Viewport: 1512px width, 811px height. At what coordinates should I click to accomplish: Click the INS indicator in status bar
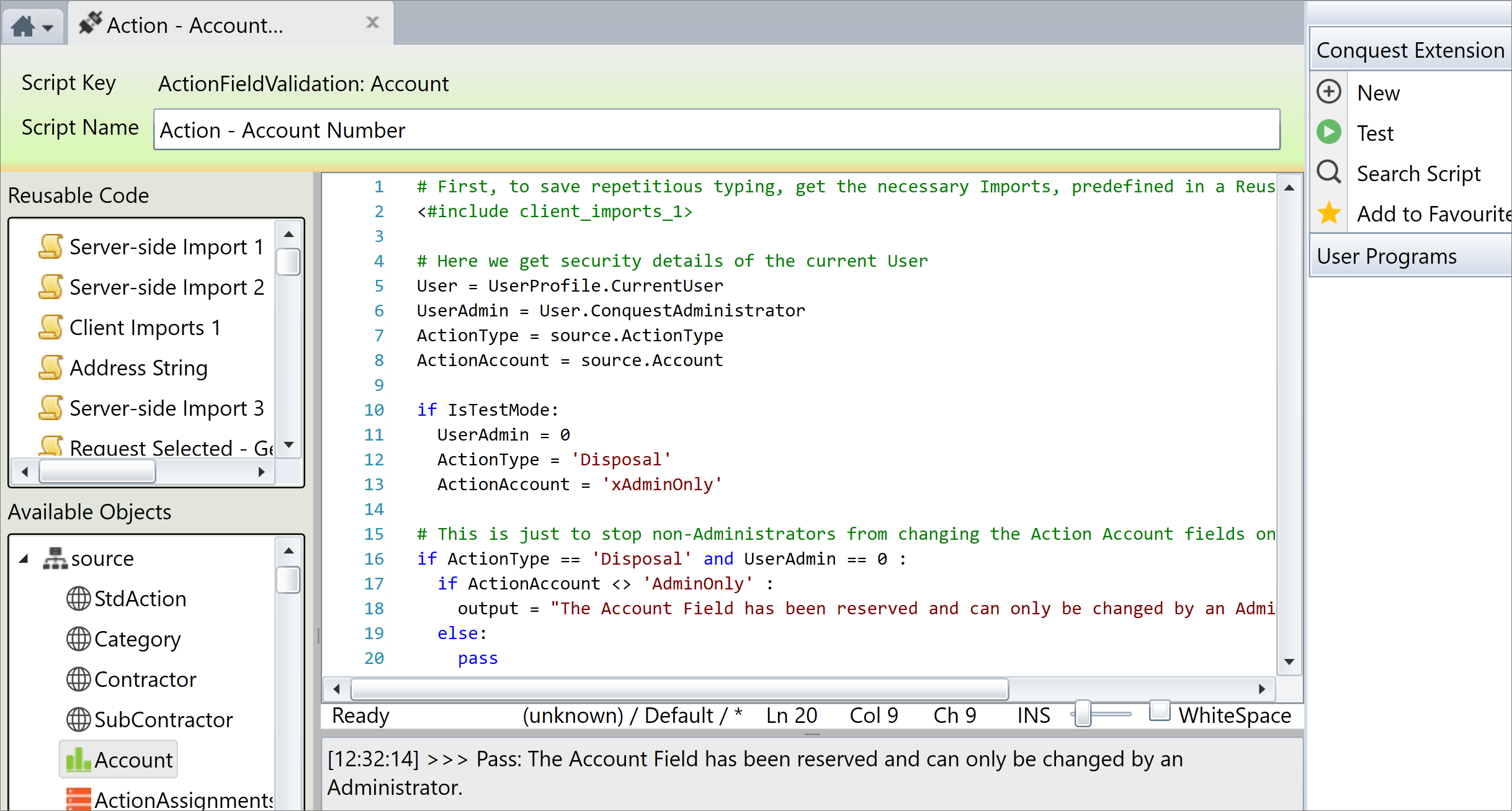pyautogui.click(x=1034, y=715)
